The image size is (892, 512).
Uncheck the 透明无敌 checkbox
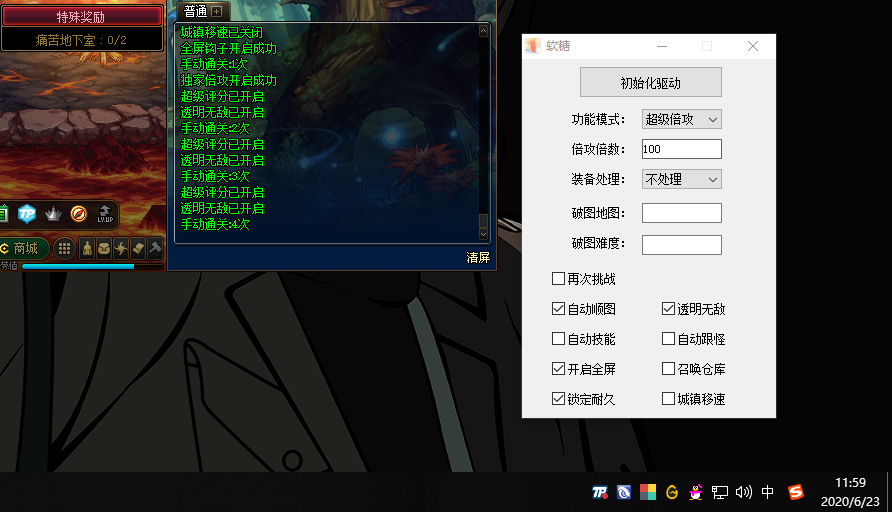pyautogui.click(x=668, y=309)
